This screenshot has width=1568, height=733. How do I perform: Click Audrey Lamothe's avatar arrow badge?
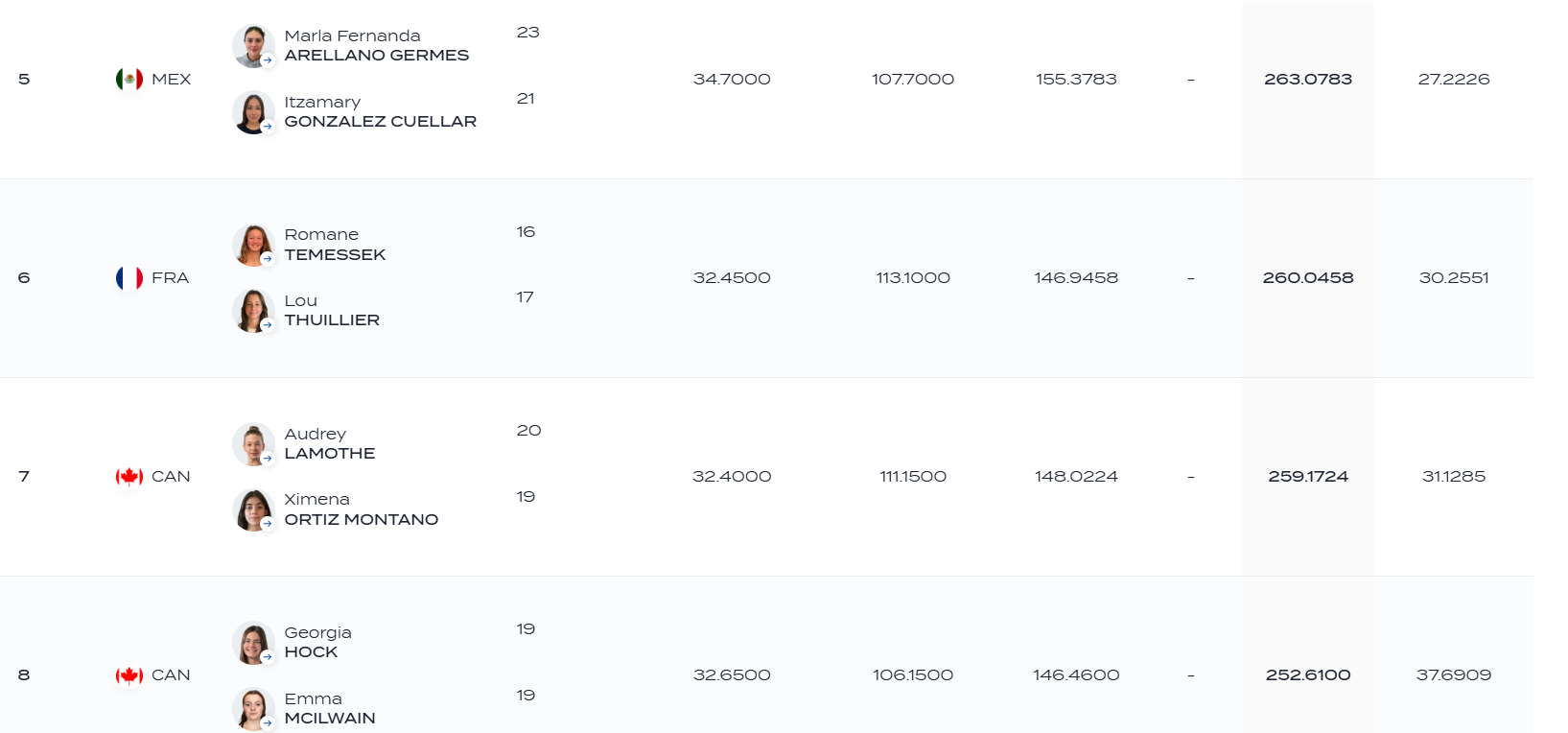click(268, 459)
